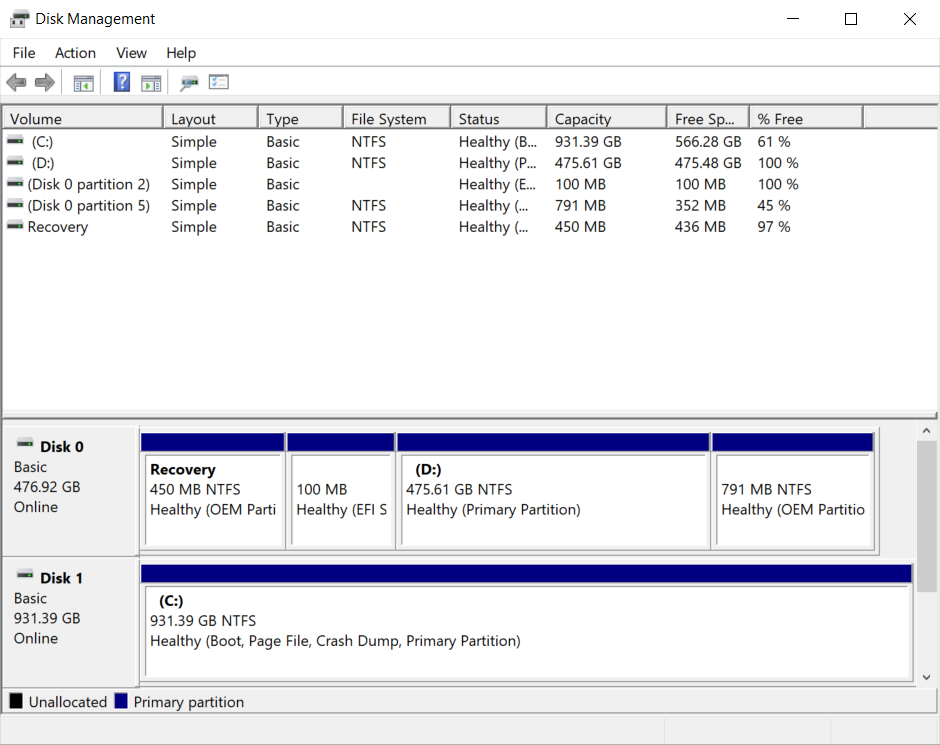Click the Forward arrow toolbar icon
Viewport: 940px width, 745px height.
coord(45,83)
